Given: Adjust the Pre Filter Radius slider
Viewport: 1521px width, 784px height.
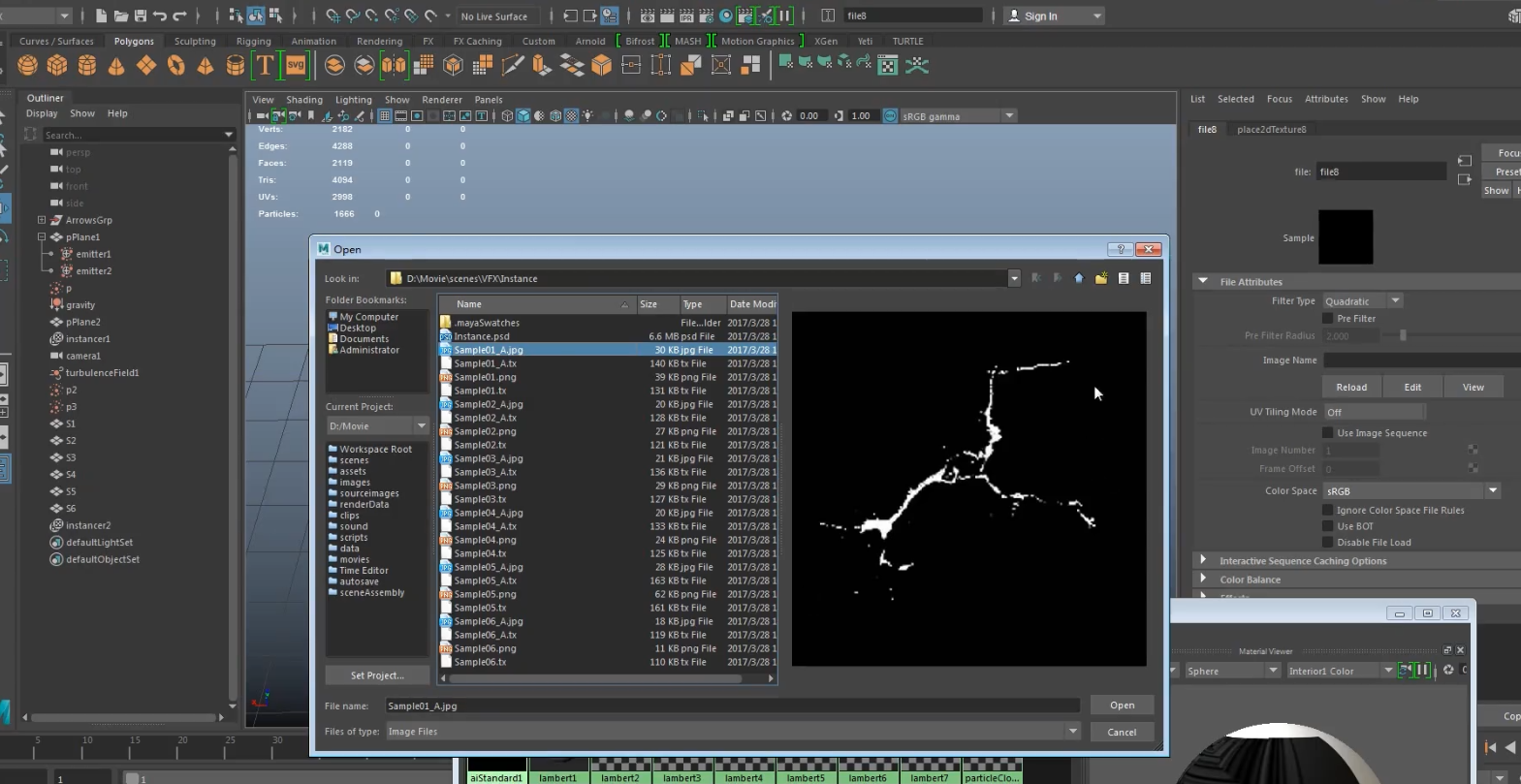Looking at the screenshot, I should point(1403,335).
